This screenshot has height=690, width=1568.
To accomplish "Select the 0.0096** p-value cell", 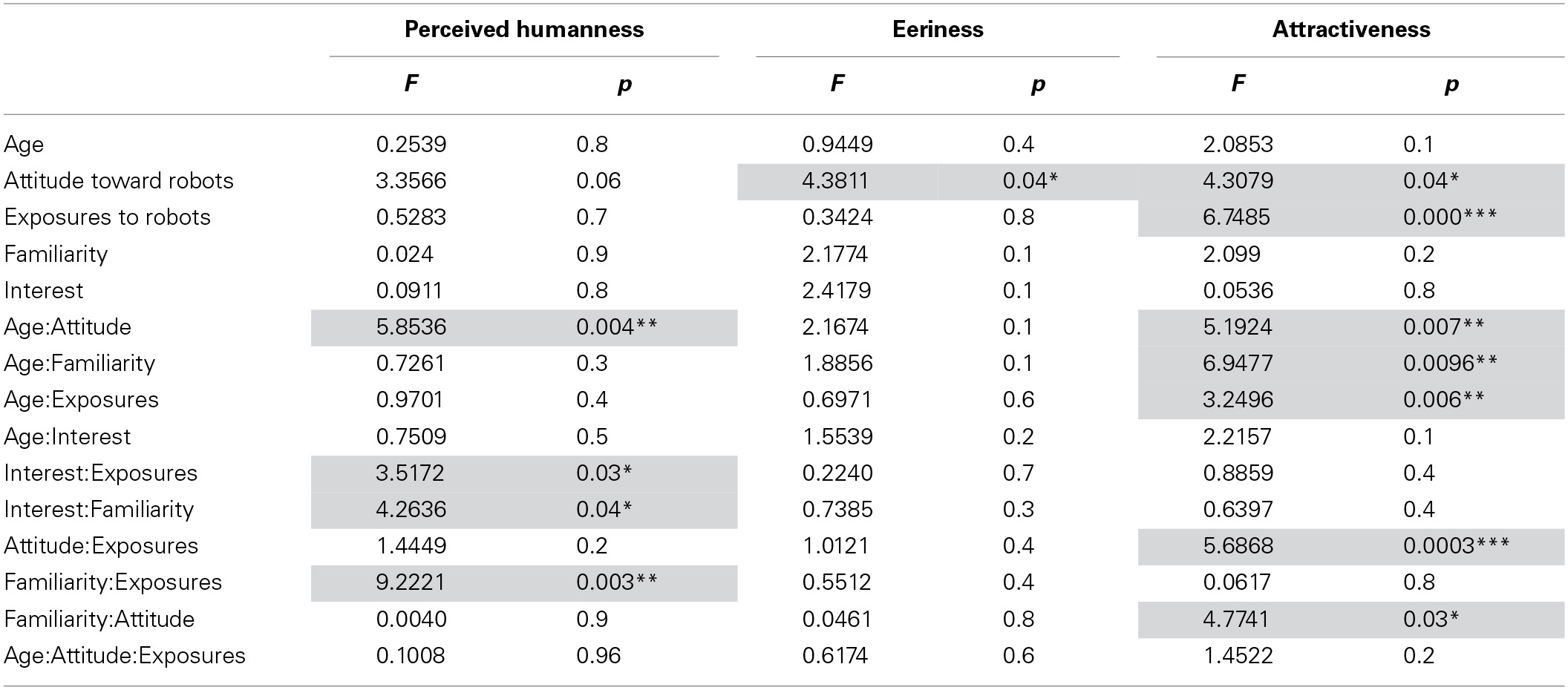I will pyautogui.click(x=1450, y=364).
